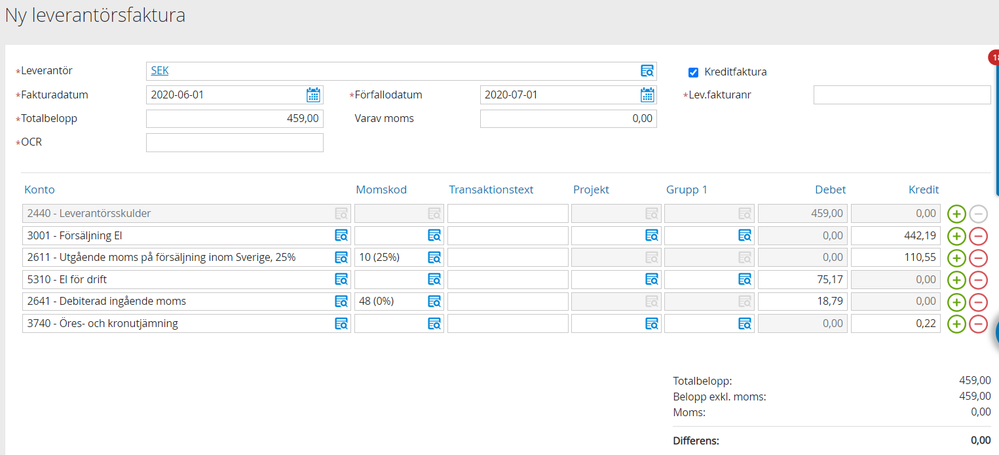Click the Konto column header
Viewport: 999px width, 455px height.
pyautogui.click(x=39, y=189)
